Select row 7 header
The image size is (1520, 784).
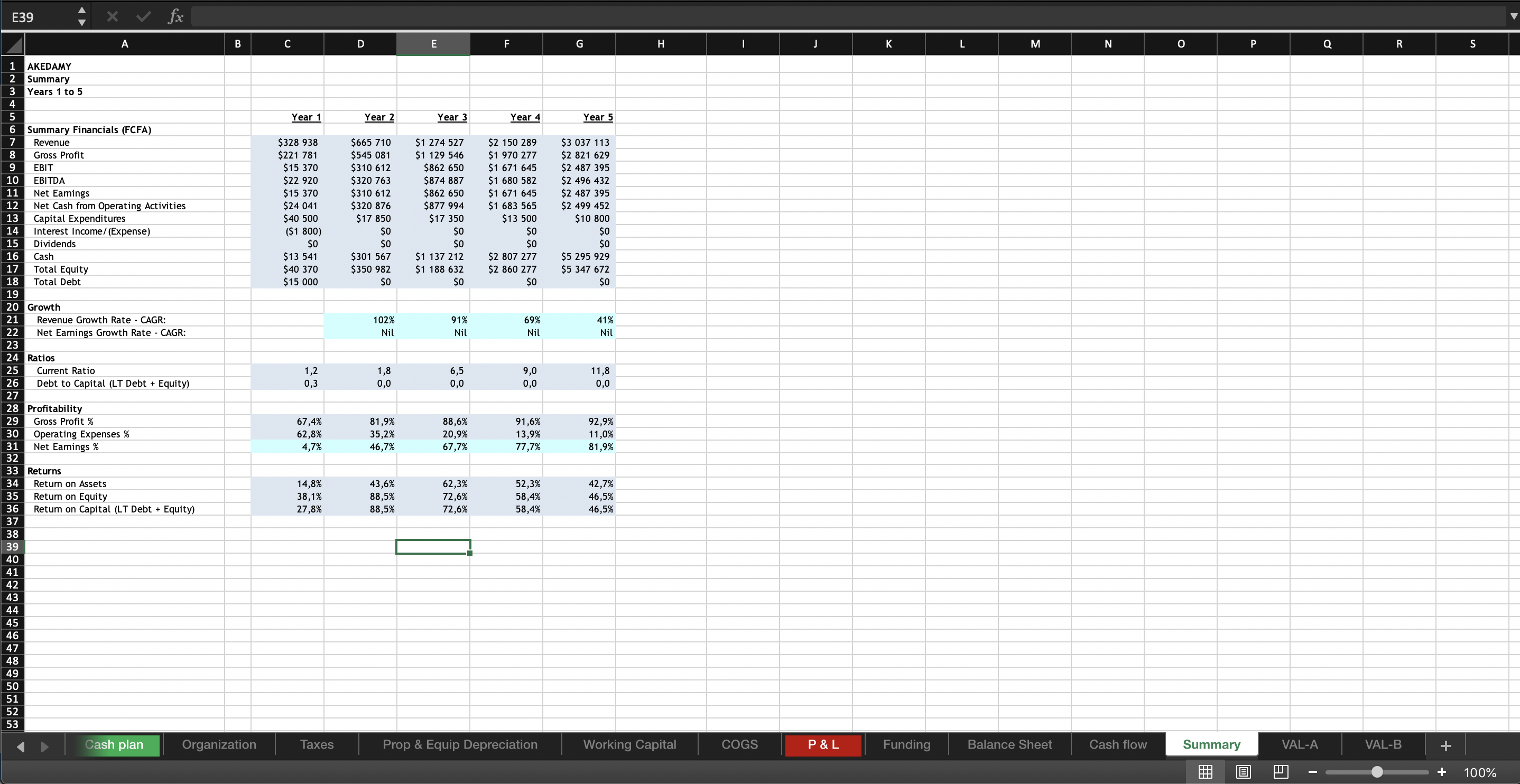pos(12,142)
